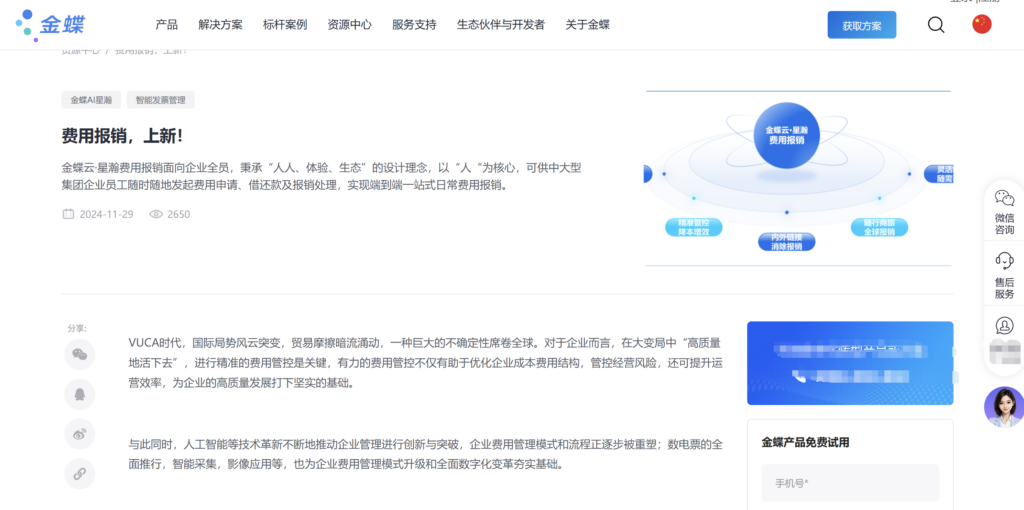1024x510 pixels.
Task: Click the 分享 label
Action: tap(77, 328)
